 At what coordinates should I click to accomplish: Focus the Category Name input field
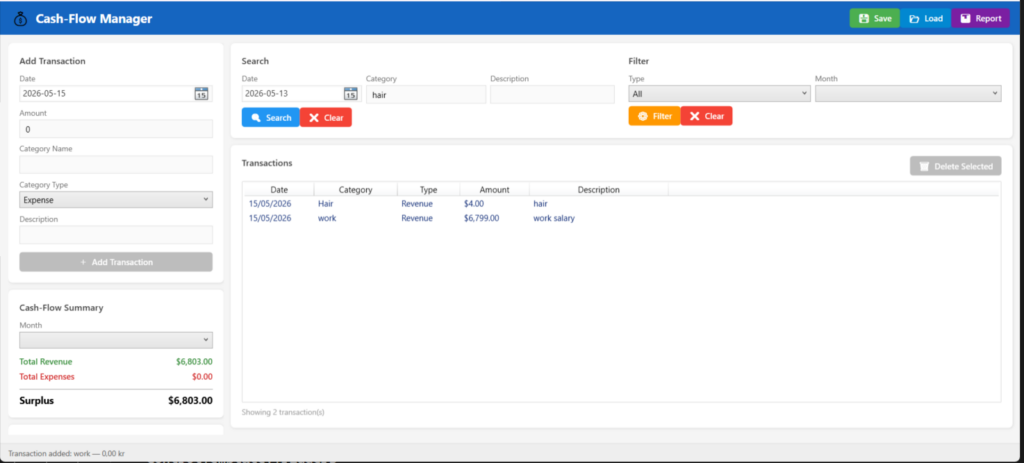click(116, 165)
